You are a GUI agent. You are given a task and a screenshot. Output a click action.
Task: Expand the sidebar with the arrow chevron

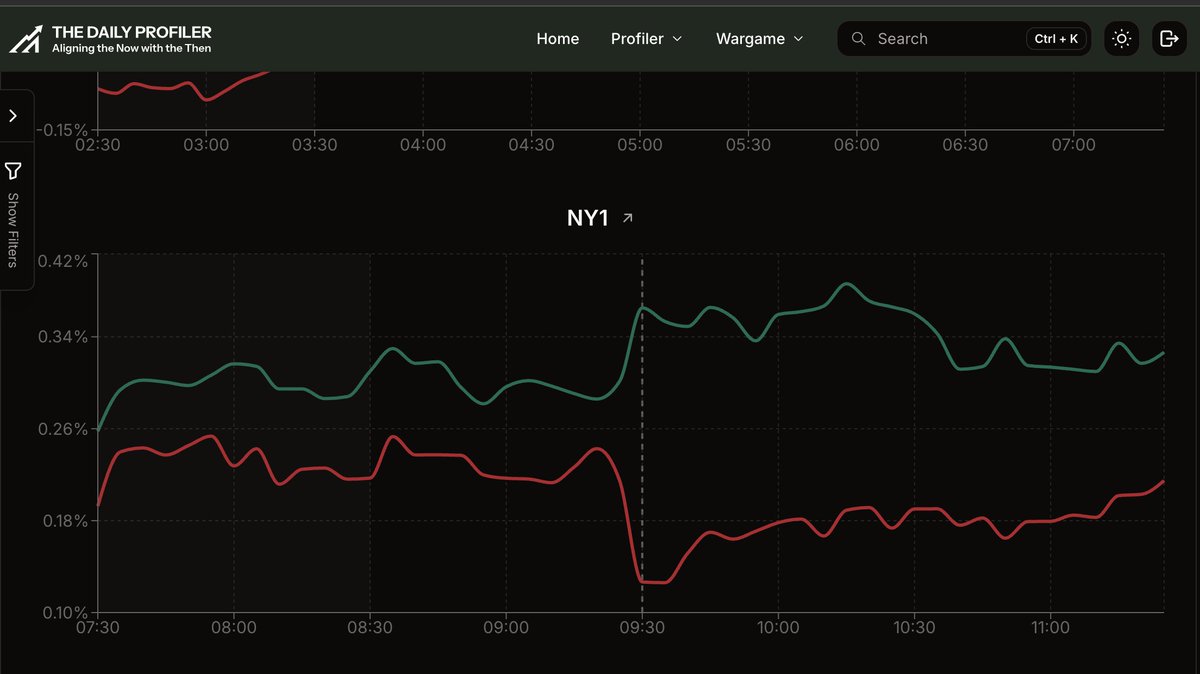pos(13,116)
